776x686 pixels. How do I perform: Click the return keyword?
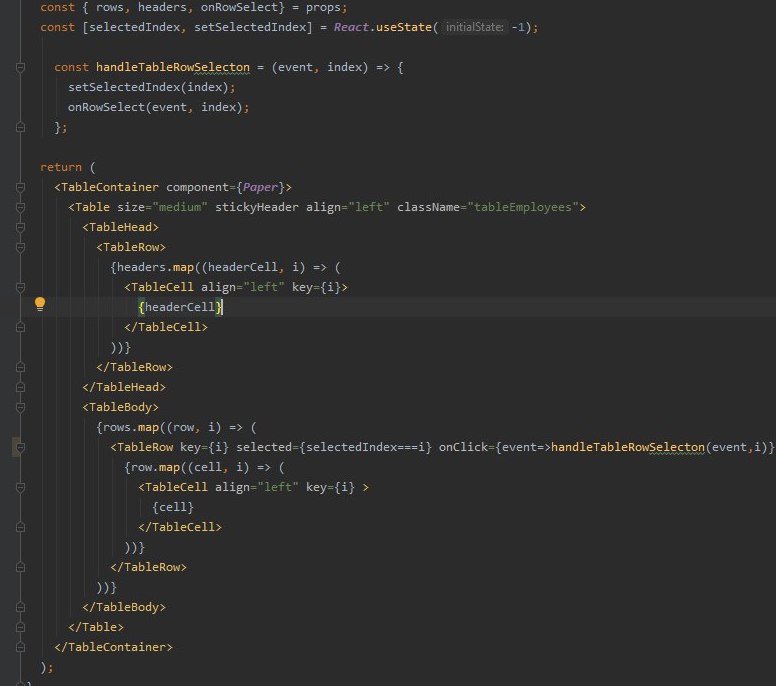(61, 167)
